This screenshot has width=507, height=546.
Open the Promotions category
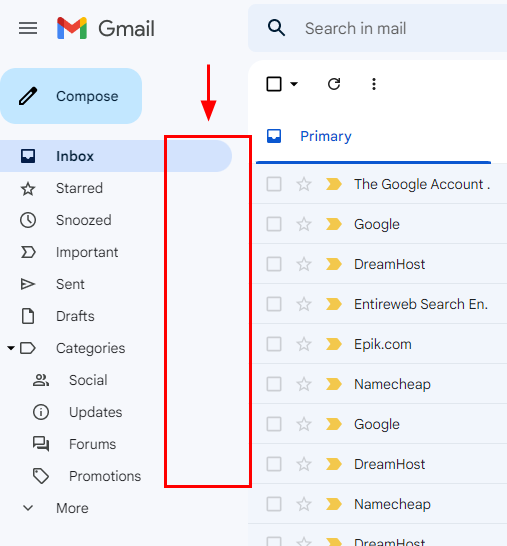click(x=105, y=476)
